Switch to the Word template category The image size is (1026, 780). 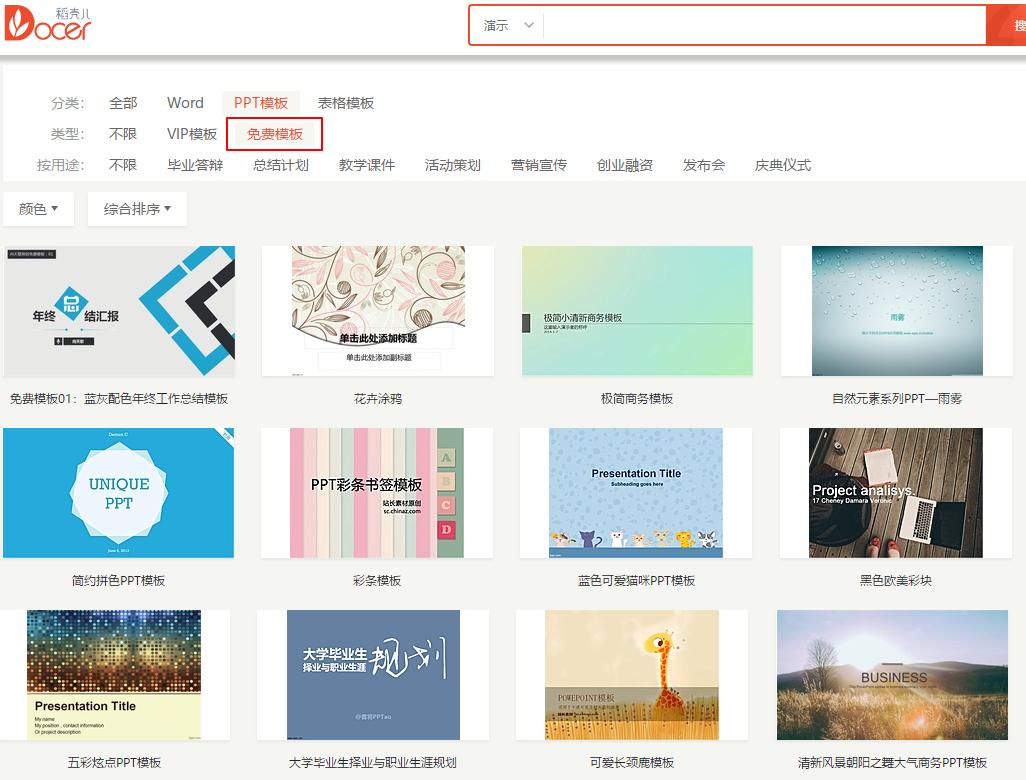(x=185, y=103)
